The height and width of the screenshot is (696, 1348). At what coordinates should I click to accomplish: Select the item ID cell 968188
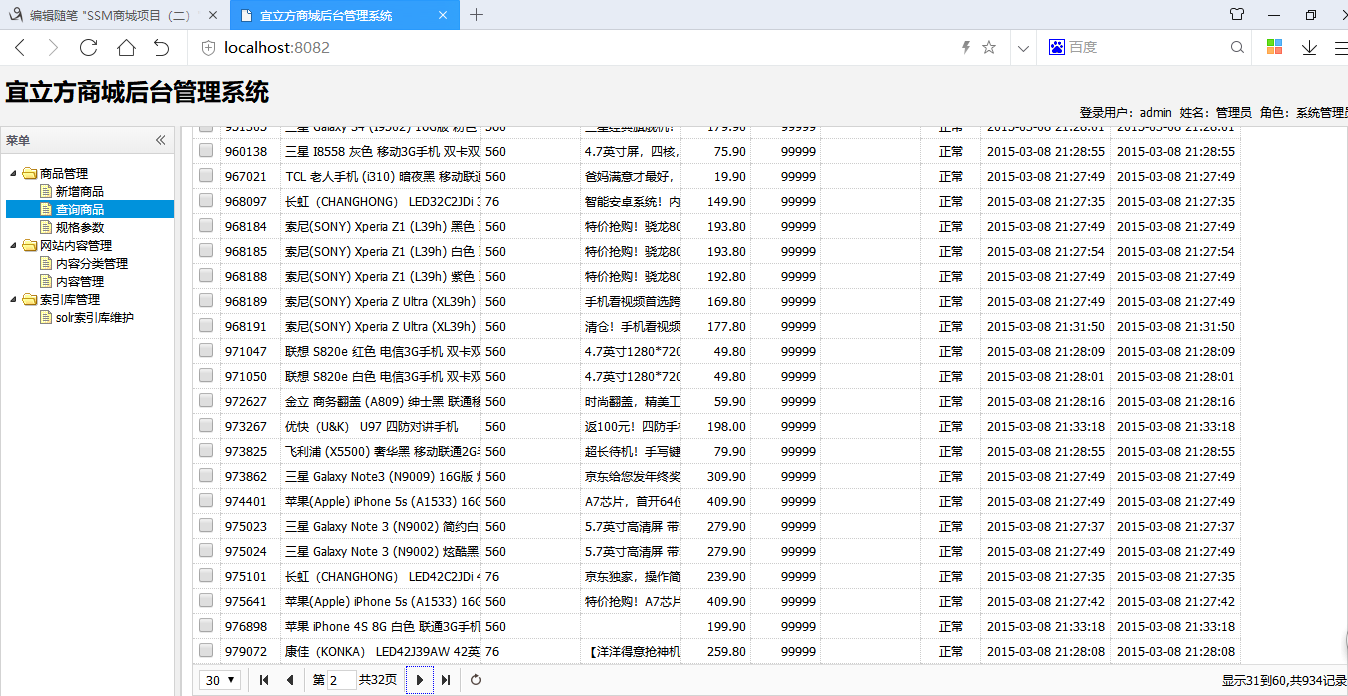click(x=250, y=276)
